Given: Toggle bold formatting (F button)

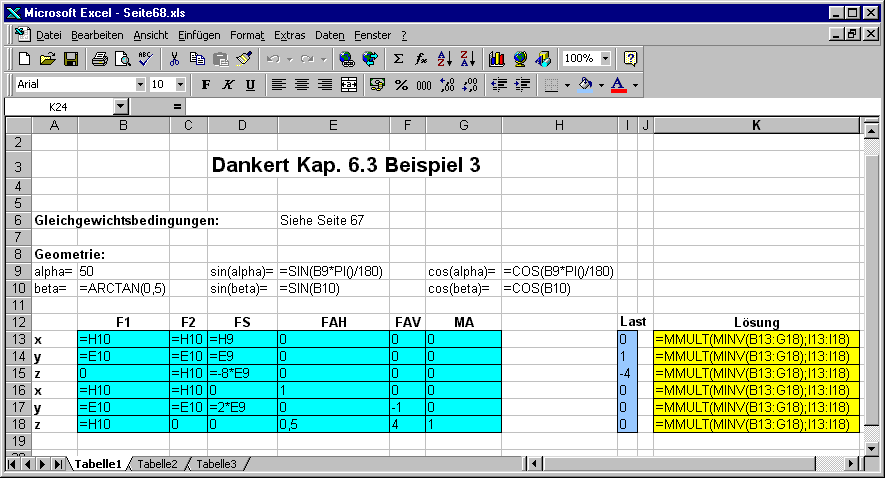Looking at the screenshot, I should (206, 85).
